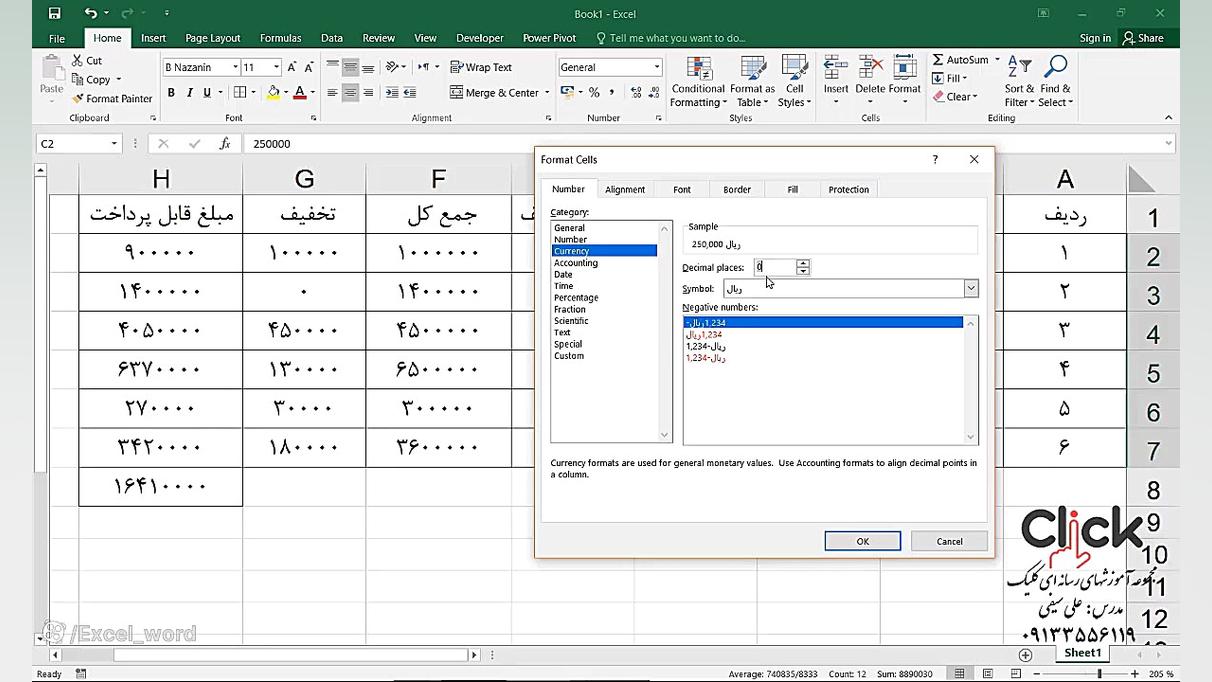Click the Help question mark in dialog

tap(935, 159)
